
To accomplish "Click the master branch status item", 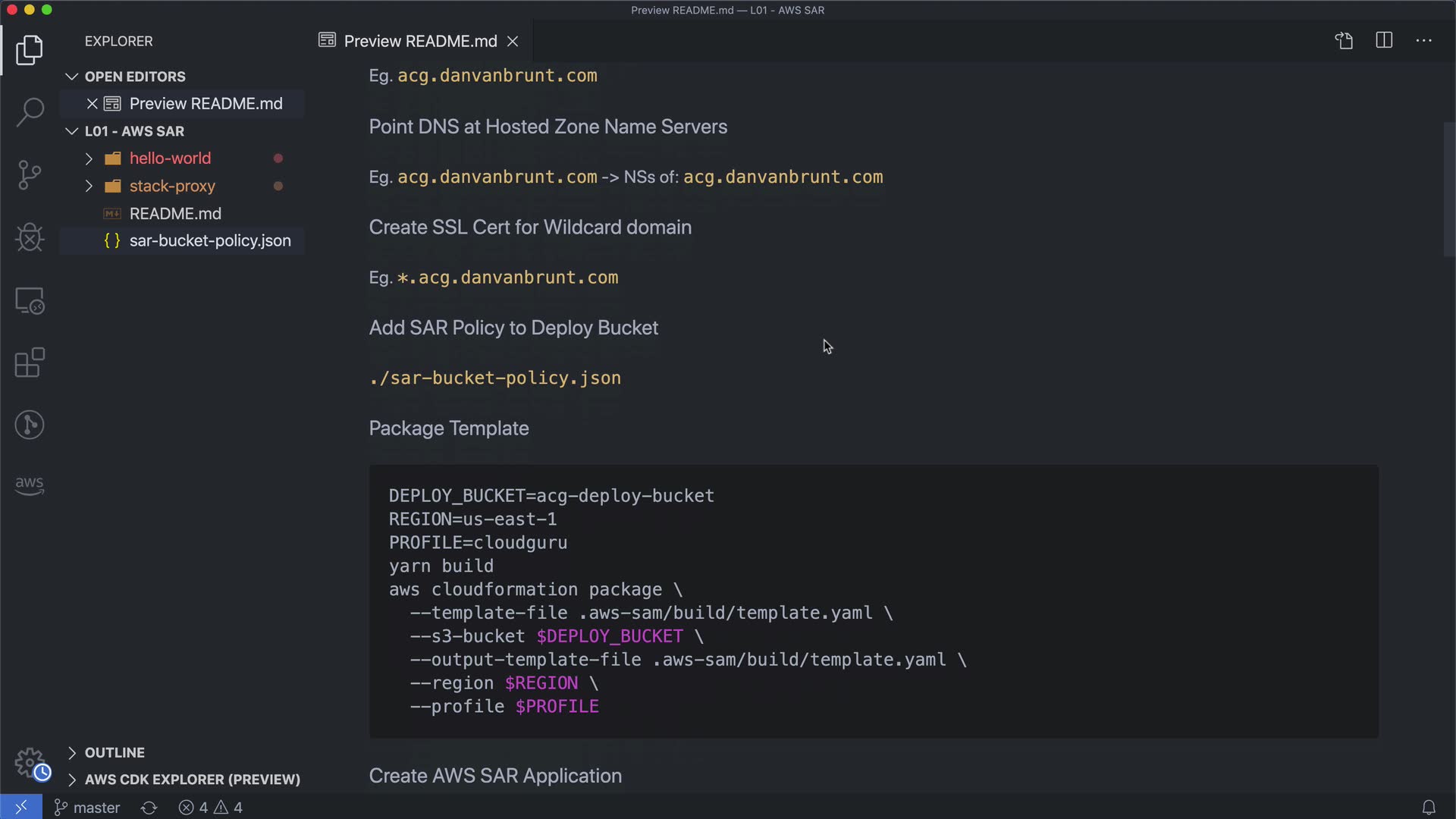I will click(87, 808).
